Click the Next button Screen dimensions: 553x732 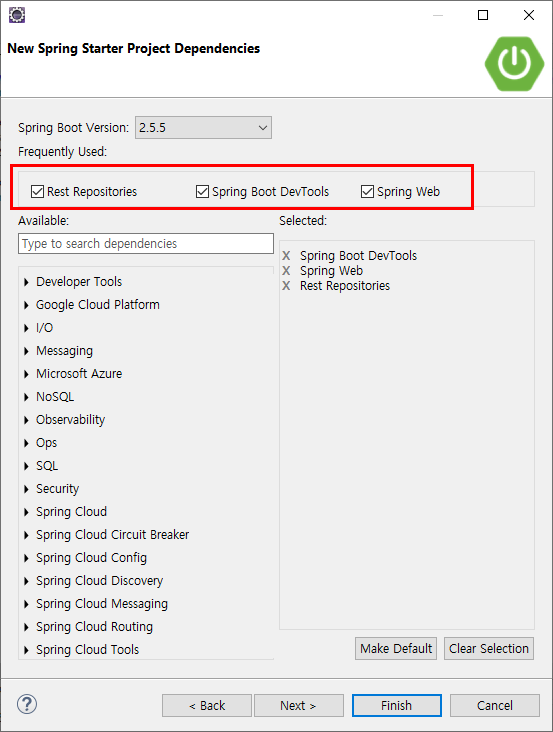tap(299, 705)
